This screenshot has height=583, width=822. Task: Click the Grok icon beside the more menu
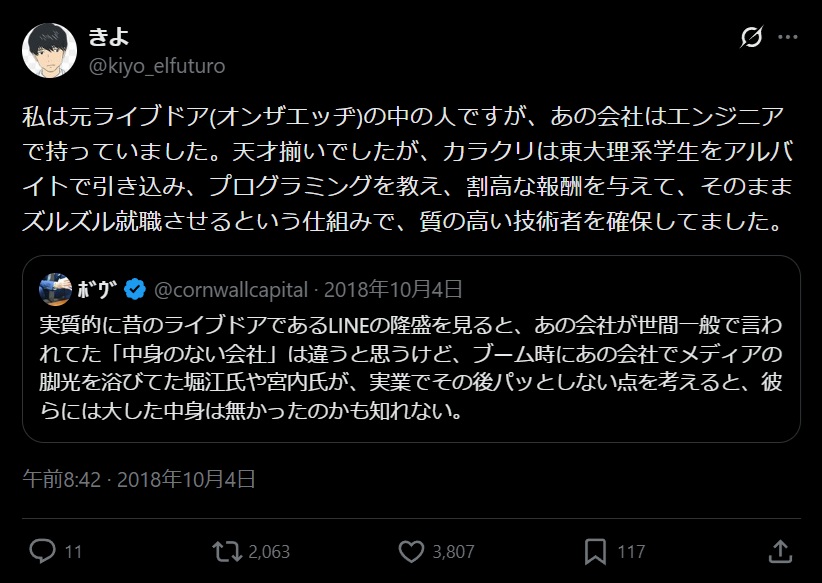751,38
